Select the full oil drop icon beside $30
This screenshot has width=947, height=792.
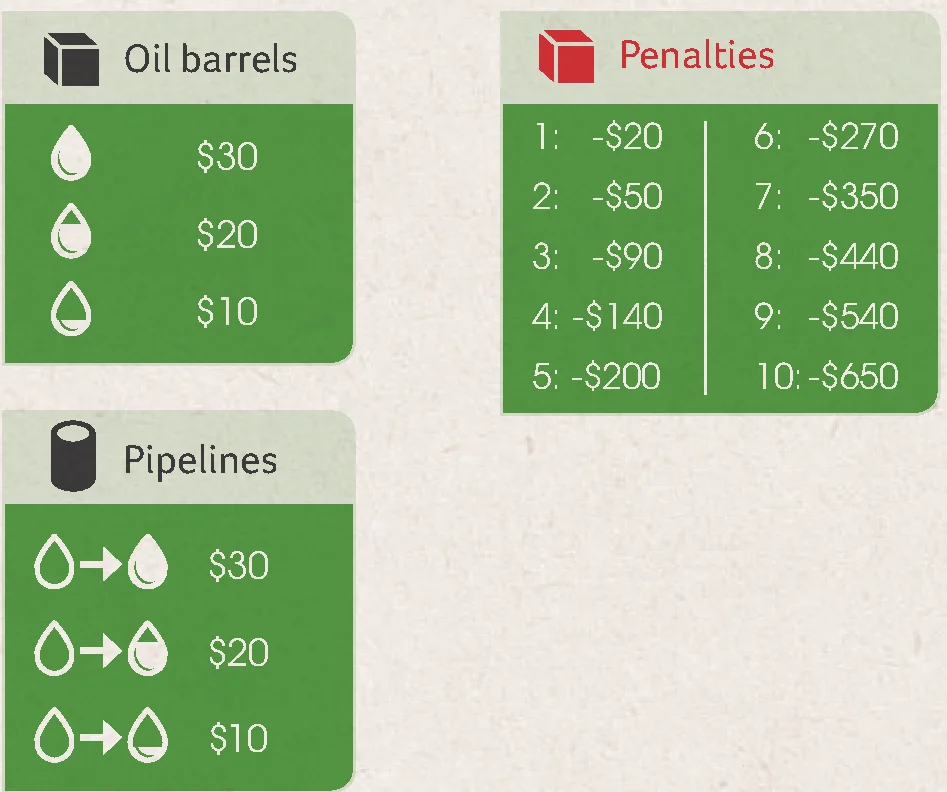coord(71,153)
